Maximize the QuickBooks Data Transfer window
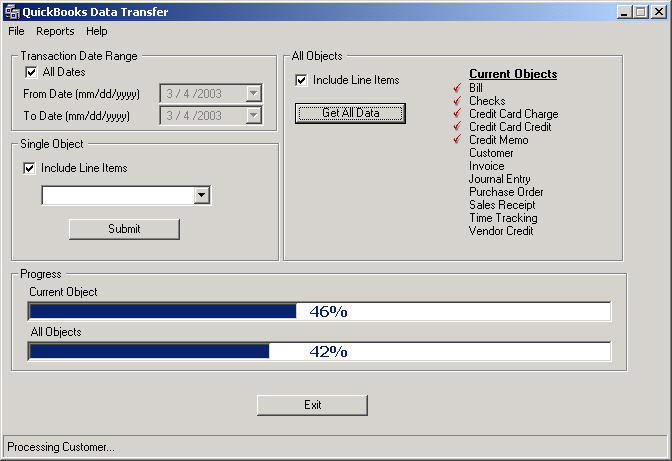Screen dimensions: 672x461 641,12
